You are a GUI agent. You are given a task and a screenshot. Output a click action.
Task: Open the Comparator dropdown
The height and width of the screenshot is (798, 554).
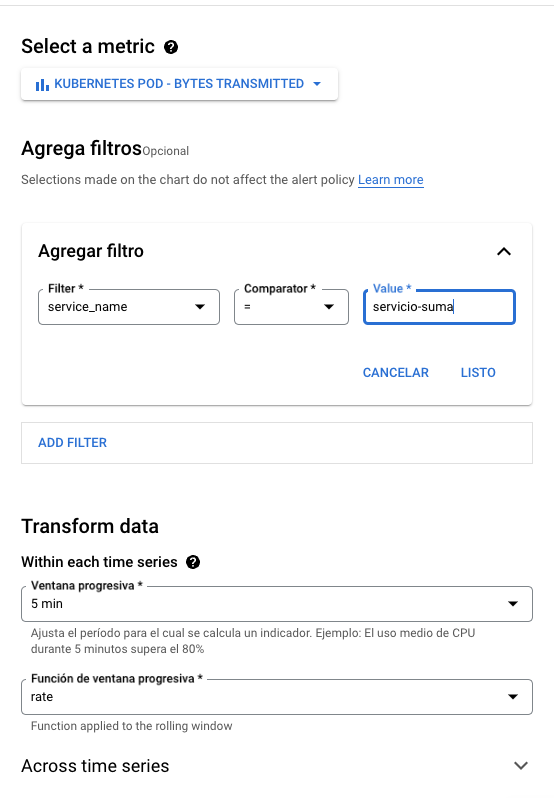[x=291, y=307]
